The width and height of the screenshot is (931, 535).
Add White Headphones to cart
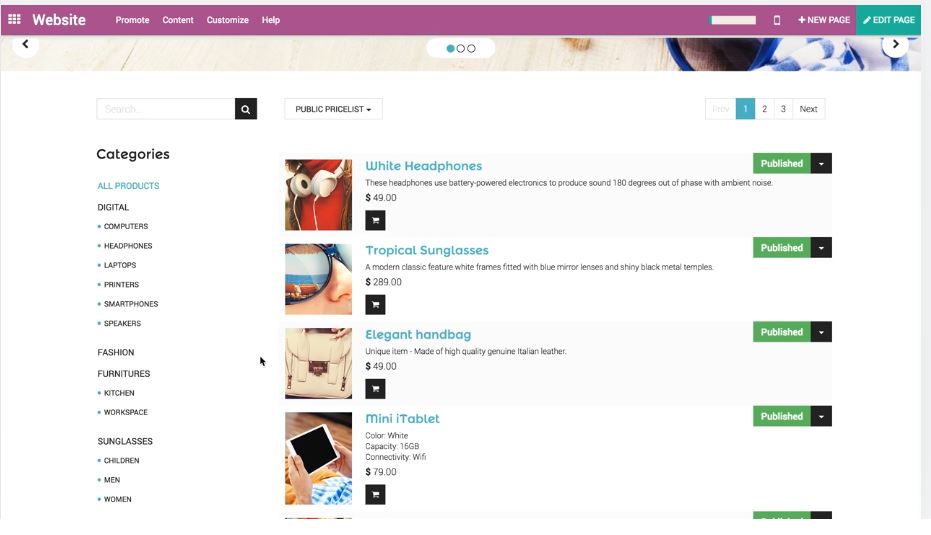point(375,220)
